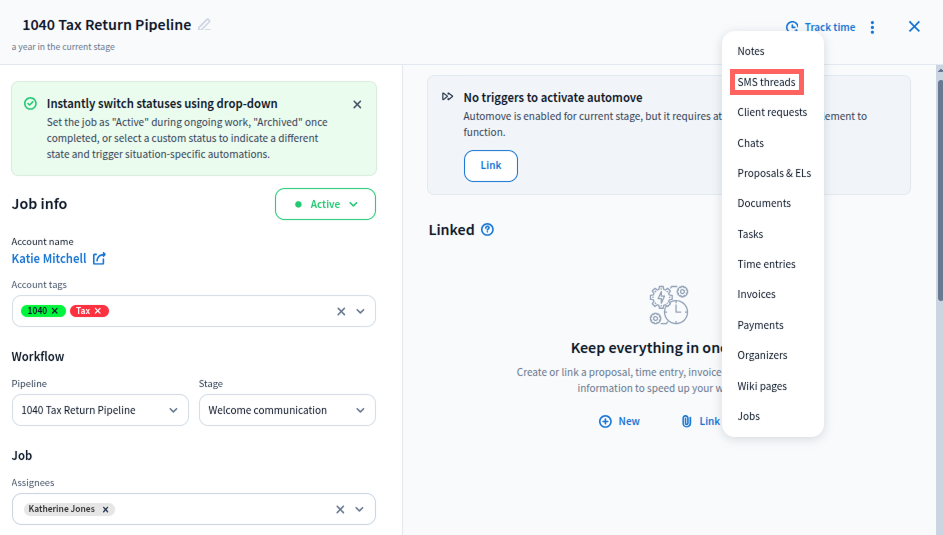The height and width of the screenshot is (535, 943).
Task: Remove assignee Katherine Jones
Action: pos(105,509)
